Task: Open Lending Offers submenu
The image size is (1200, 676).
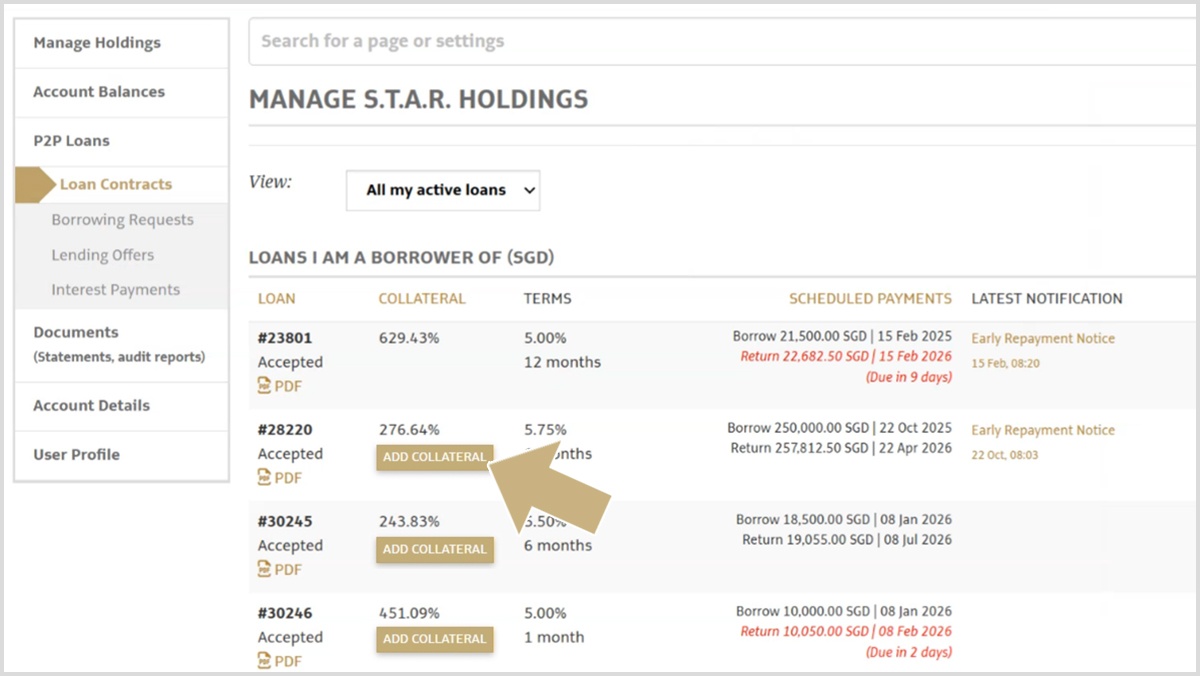Action: coord(103,255)
